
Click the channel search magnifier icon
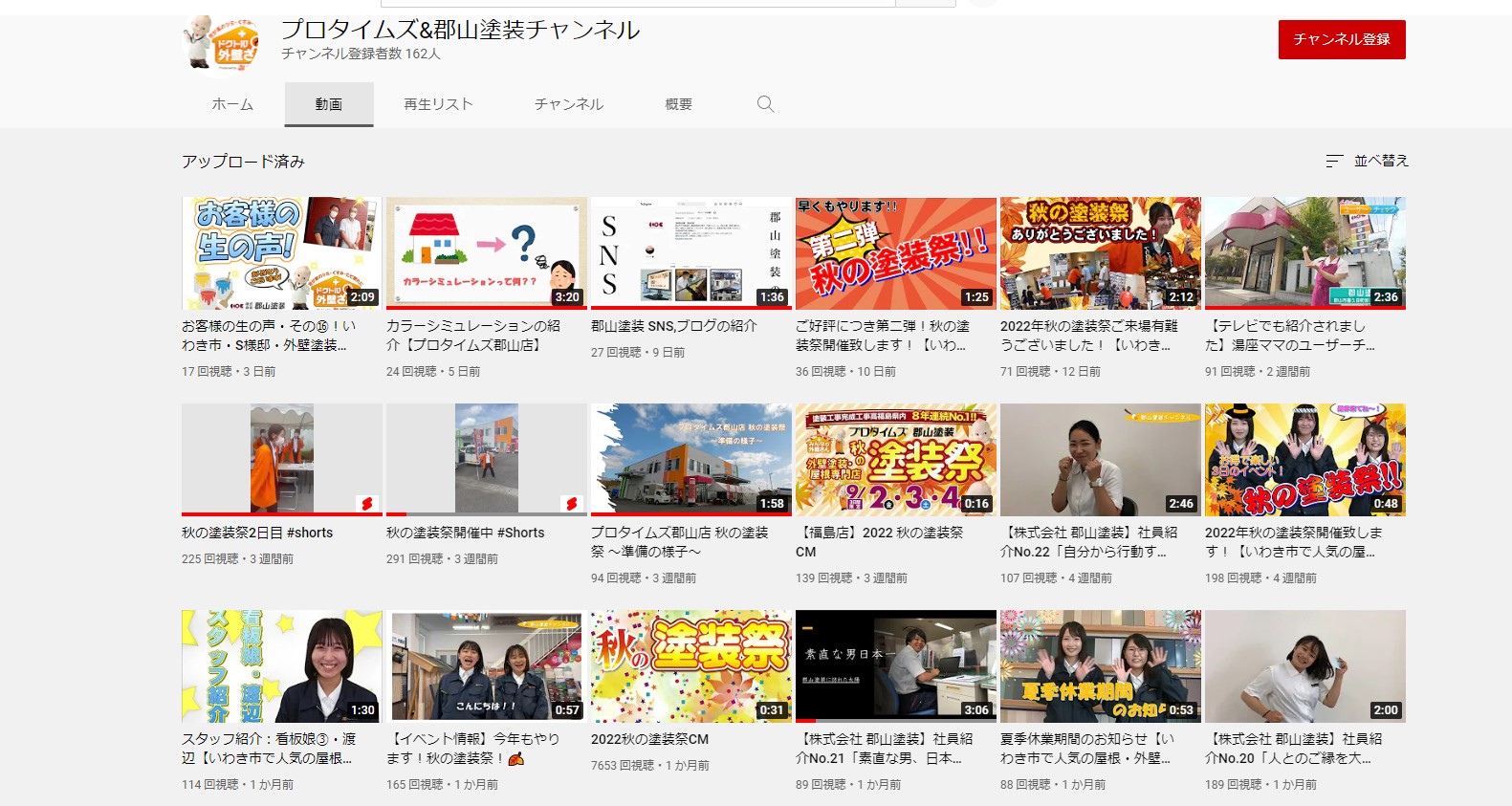click(x=765, y=104)
